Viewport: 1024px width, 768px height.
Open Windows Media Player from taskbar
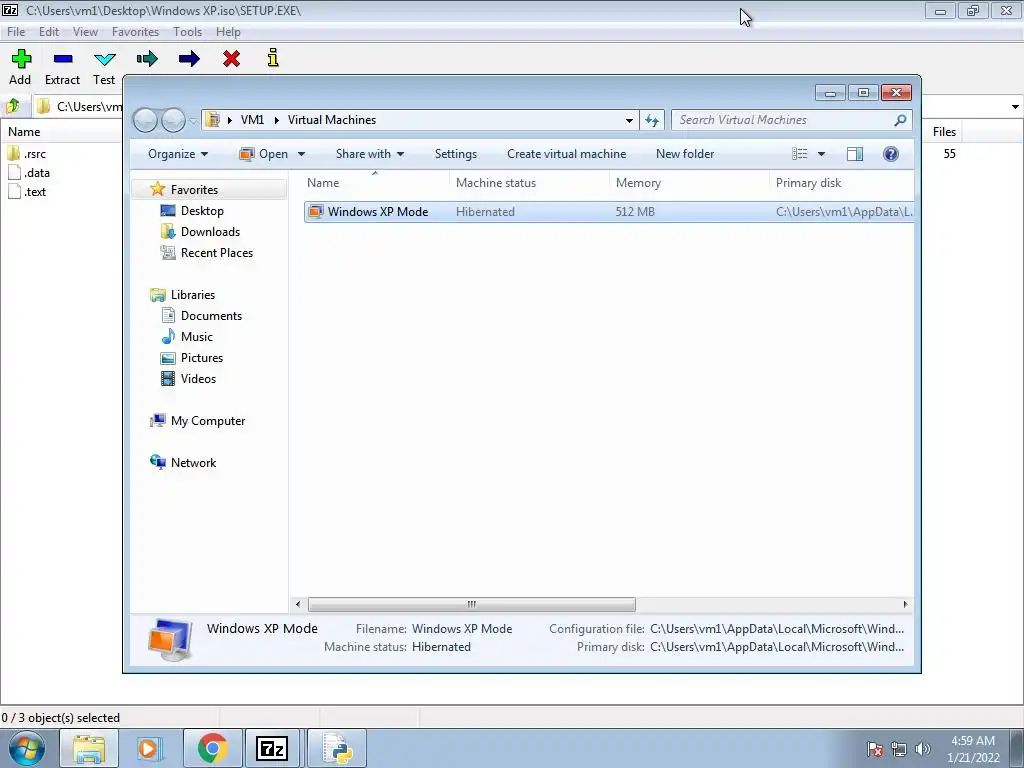[x=150, y=749]
